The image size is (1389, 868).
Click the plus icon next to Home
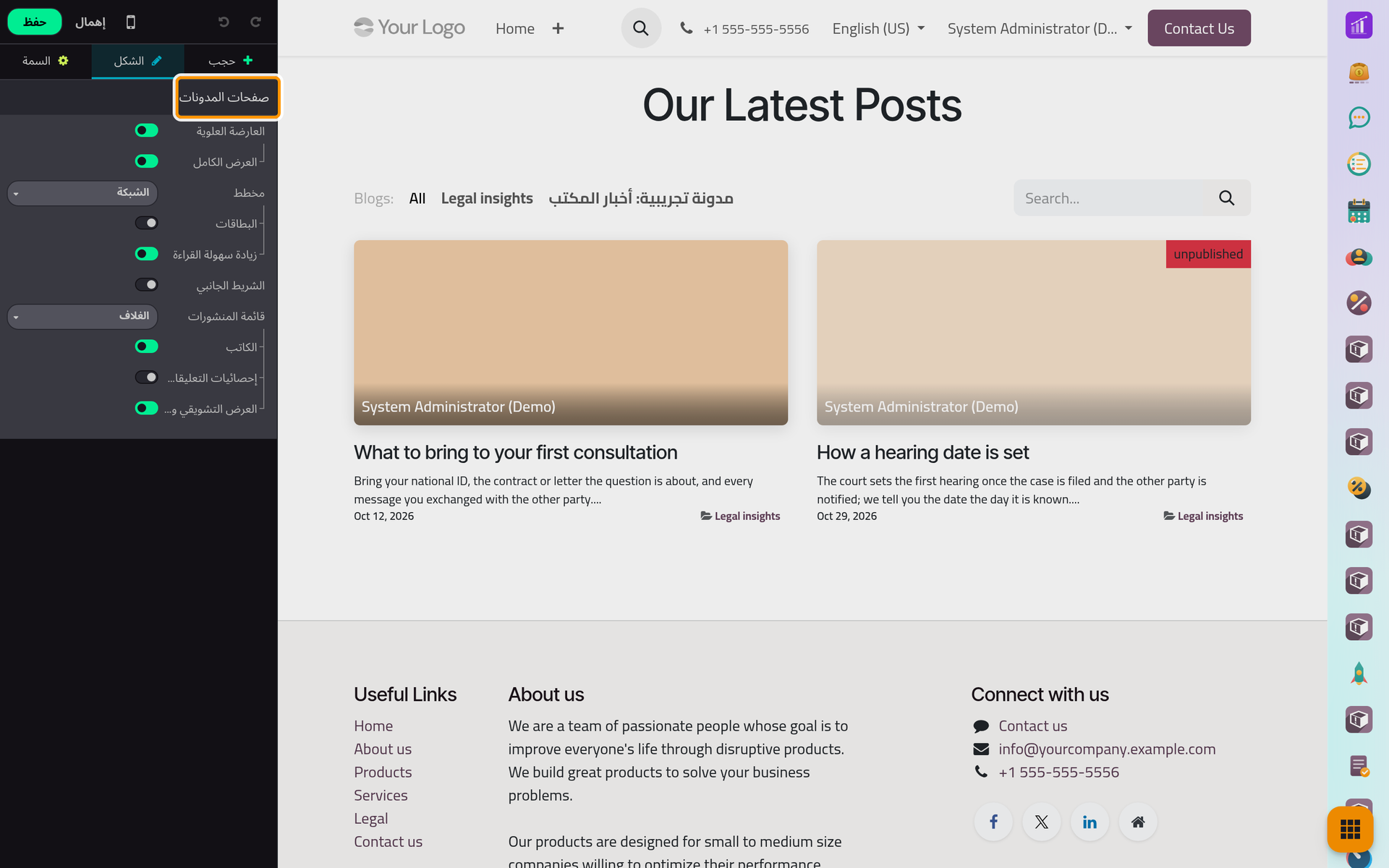coord(558,28)
